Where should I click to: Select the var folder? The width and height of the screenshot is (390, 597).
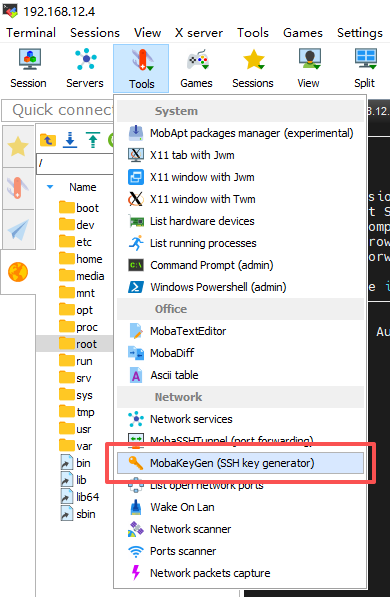76,446
